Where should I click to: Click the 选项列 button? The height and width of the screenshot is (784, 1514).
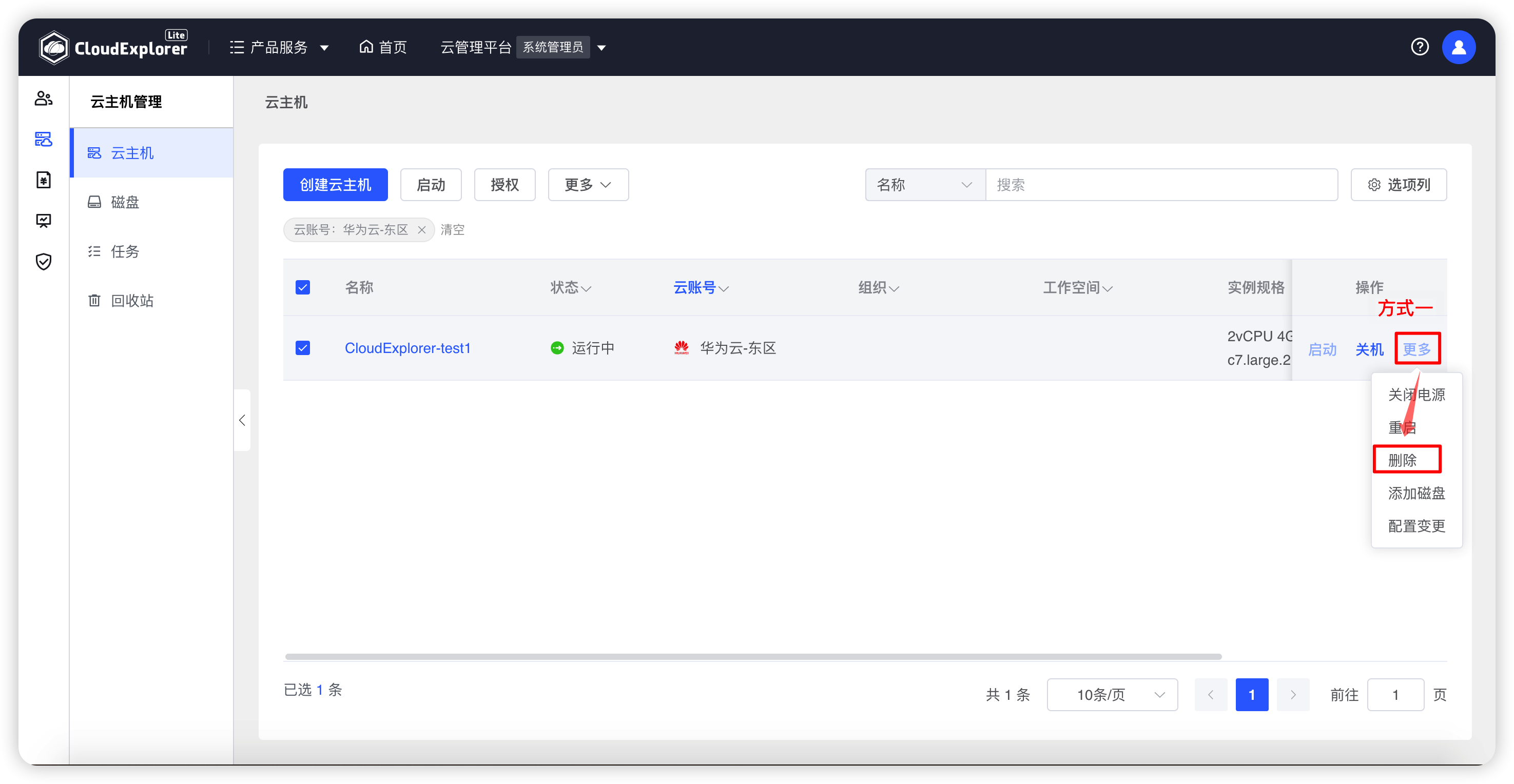click(x=1399, y=185)
